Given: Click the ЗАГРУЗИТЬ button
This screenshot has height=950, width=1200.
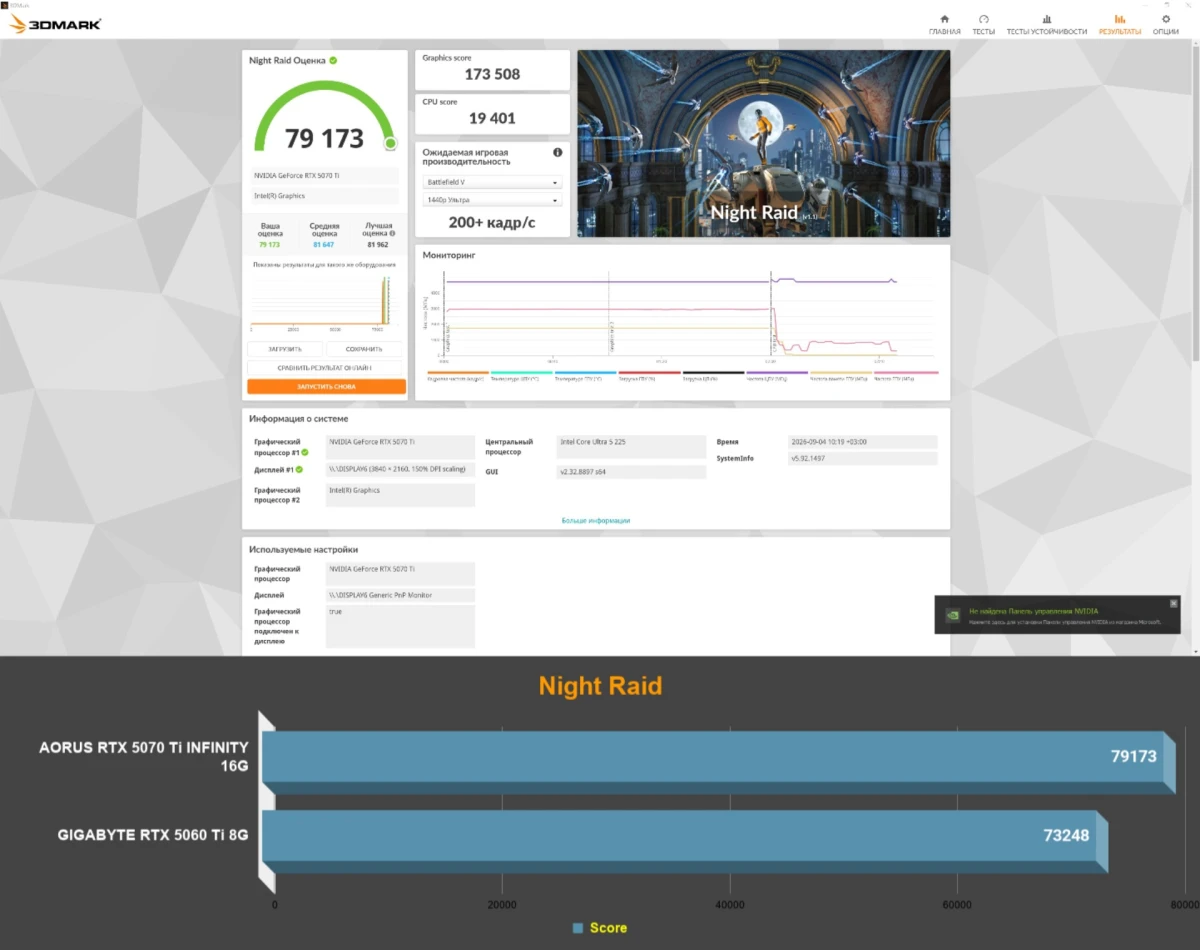Looking at the screenshot, I should pyautogui.click(x=285, y=349).
